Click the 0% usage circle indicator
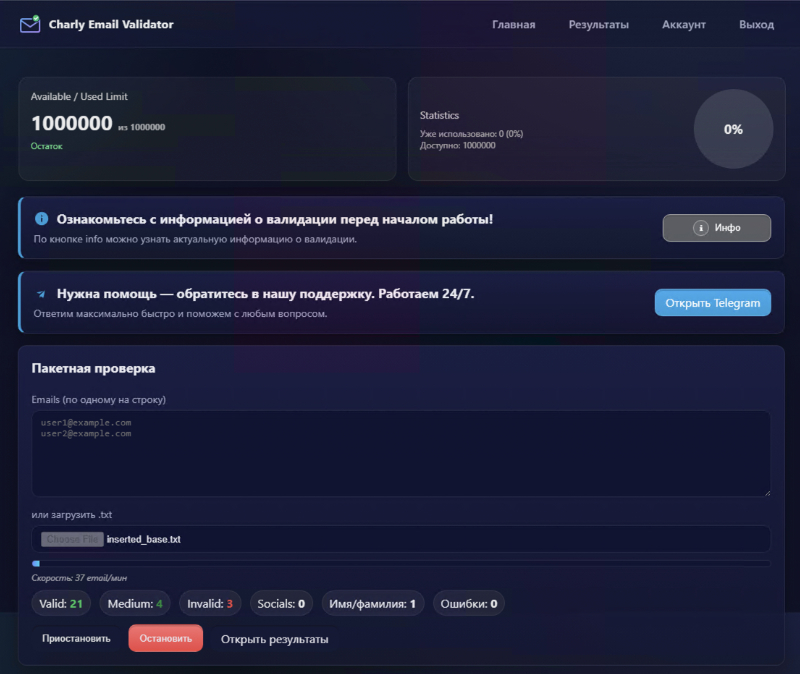This screenshot has height=674, width=800. [733, 129]
